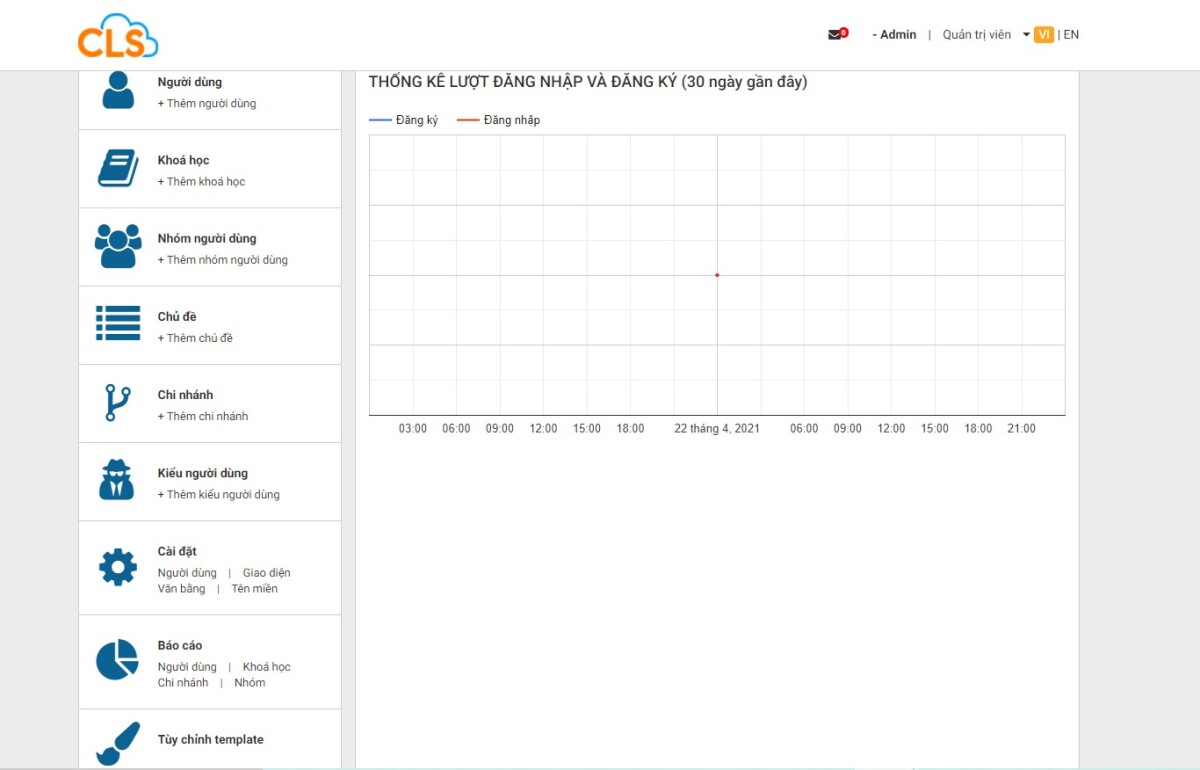Open the Quản trị viên dropdown arrow
The width and height of the screenshot is (1200, 770).
click(x=1026, y=35)
